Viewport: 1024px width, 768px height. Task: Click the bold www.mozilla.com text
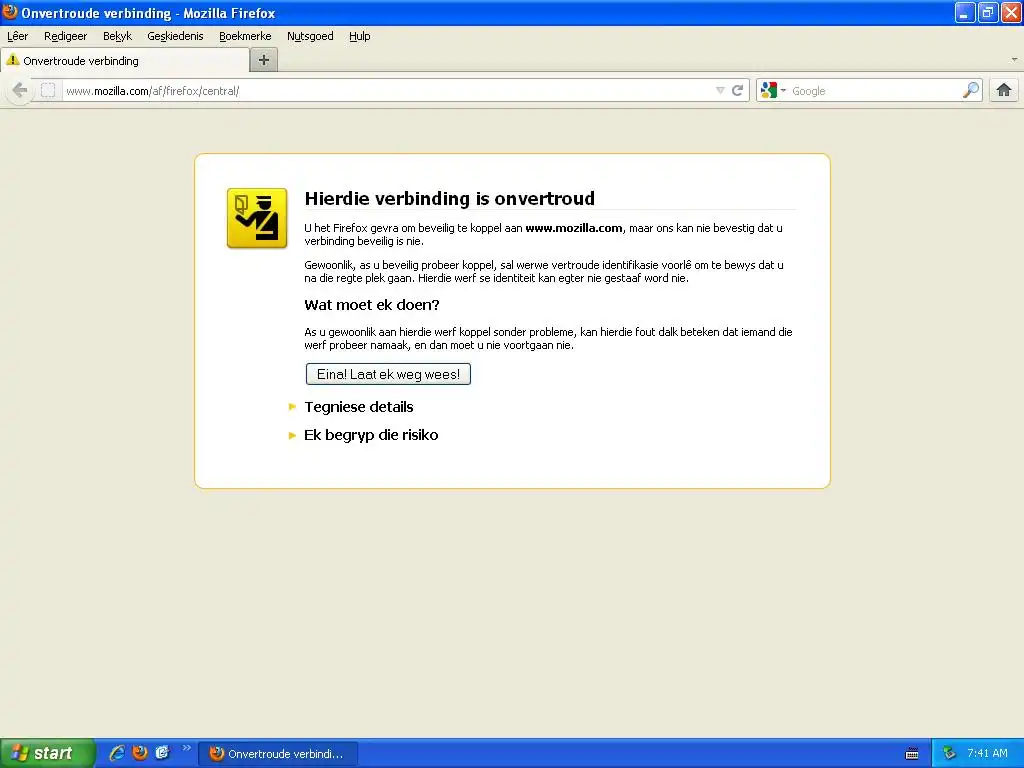(573, 228)
